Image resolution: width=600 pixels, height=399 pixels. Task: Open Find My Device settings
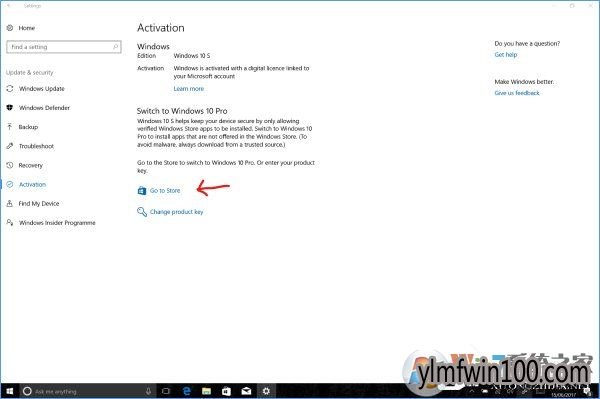pos(33,204)
